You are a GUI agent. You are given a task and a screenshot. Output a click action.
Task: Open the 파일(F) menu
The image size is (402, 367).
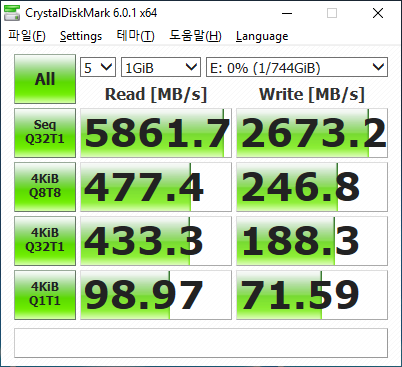click(x=27, y=36)
